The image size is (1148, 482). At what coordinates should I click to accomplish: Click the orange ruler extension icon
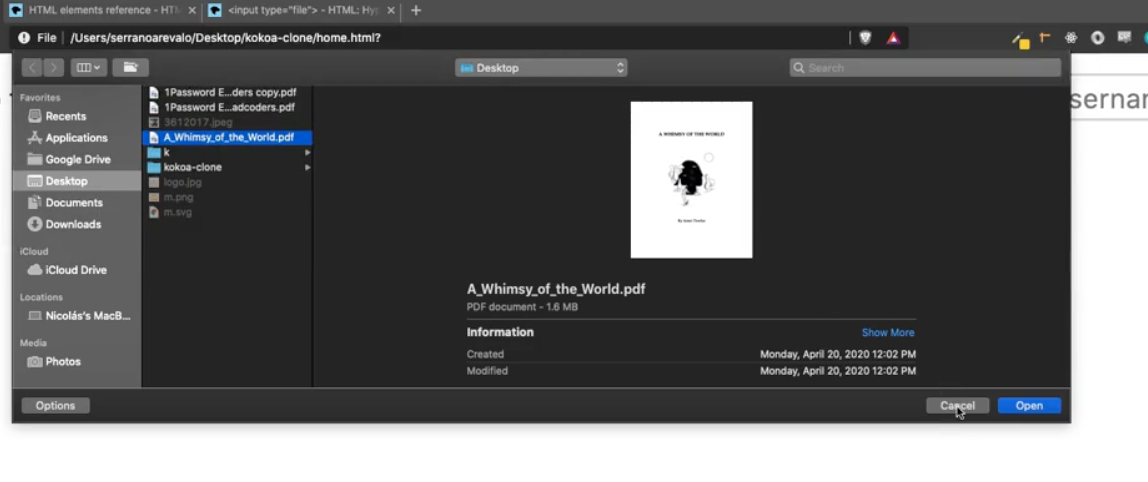coord(1045,38)
